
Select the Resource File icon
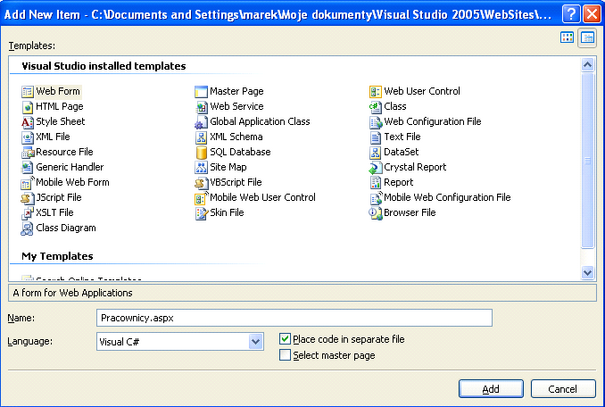pyautogui.click(x=27, y=152)
